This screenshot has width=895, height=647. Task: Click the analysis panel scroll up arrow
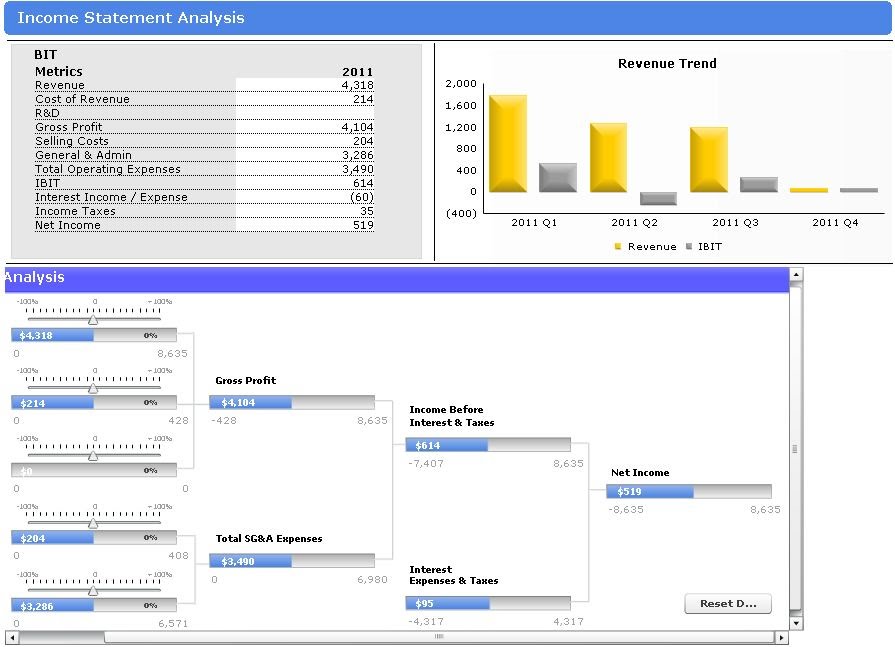tap(796, 275)
